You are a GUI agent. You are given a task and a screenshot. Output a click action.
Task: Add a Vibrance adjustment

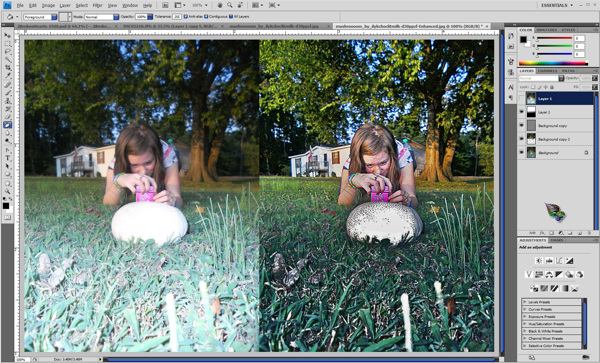[x=529, y=274]
